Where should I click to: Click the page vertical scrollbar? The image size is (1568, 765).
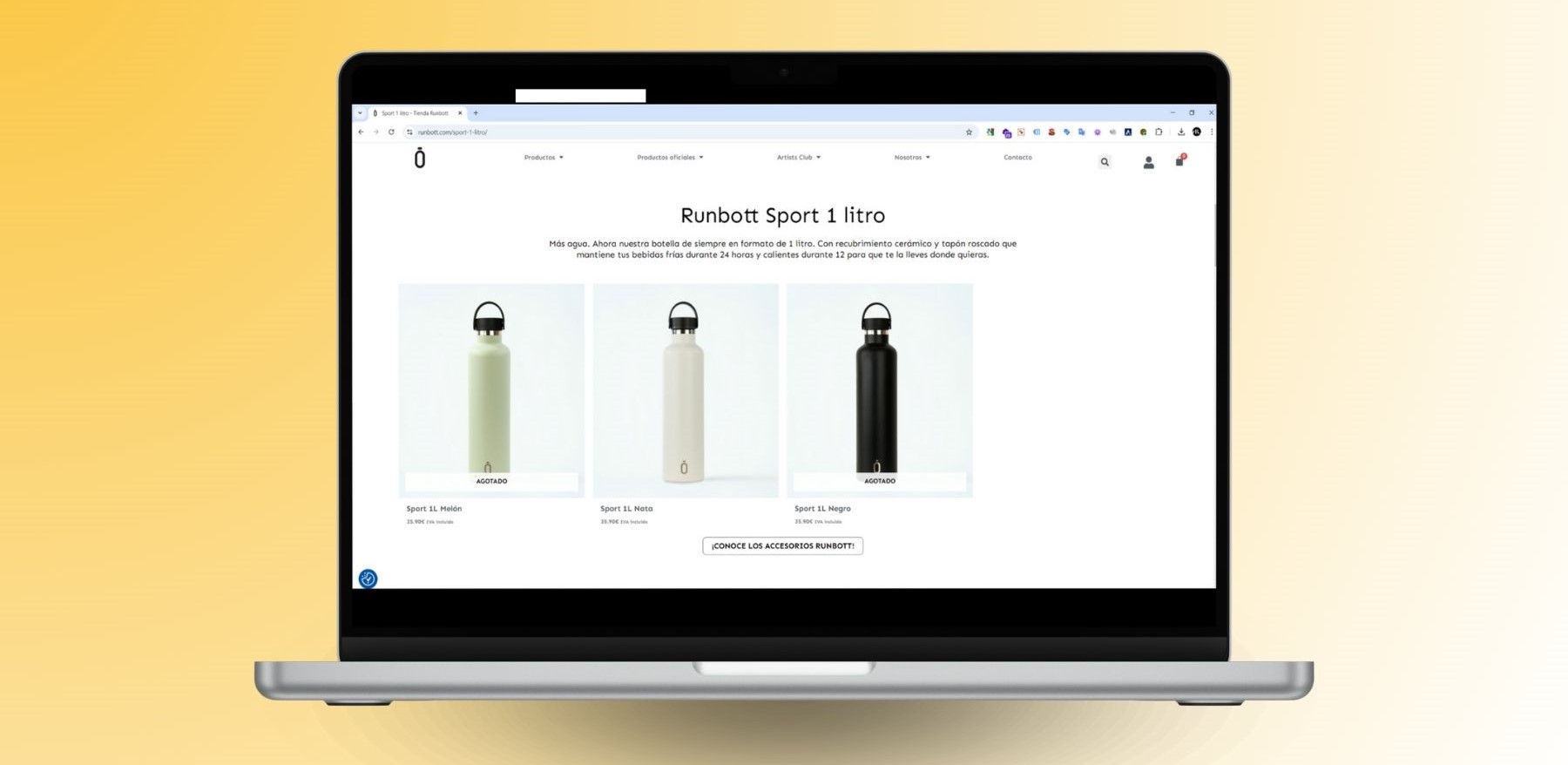click(1213, 235)
